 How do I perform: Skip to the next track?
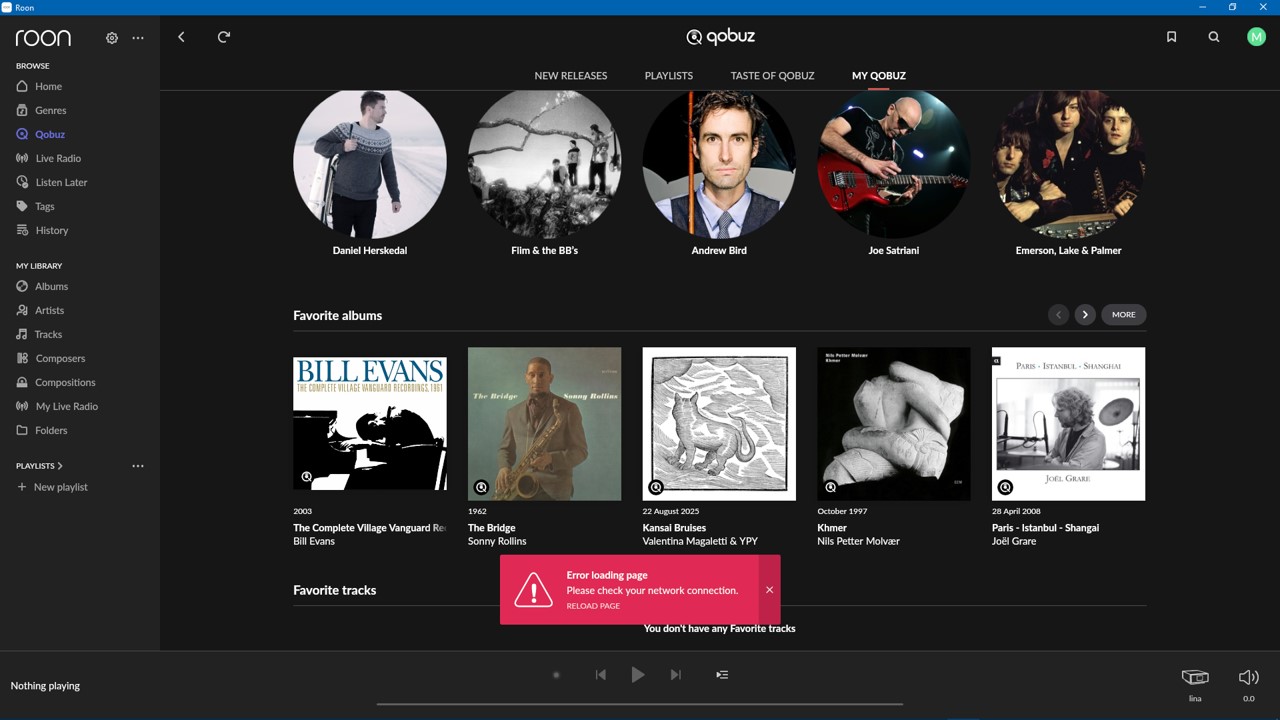[676, 675]
